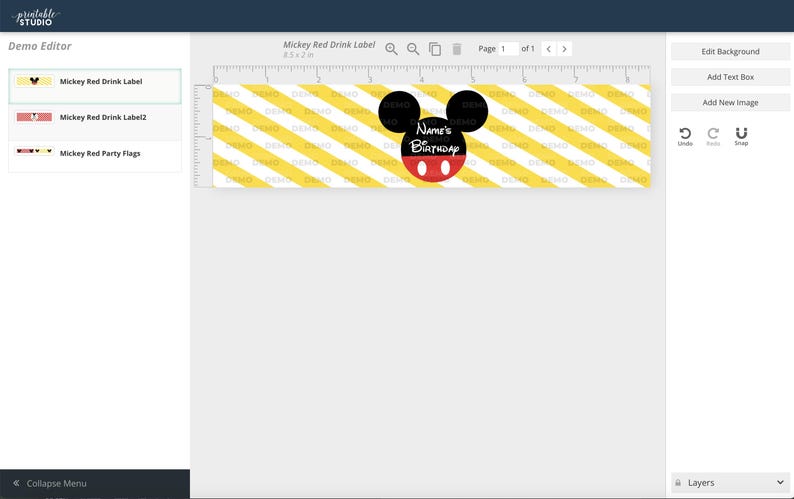This screenshot has width=794, height=499.
Task: Open Edit Background
Action: (730, 52)
